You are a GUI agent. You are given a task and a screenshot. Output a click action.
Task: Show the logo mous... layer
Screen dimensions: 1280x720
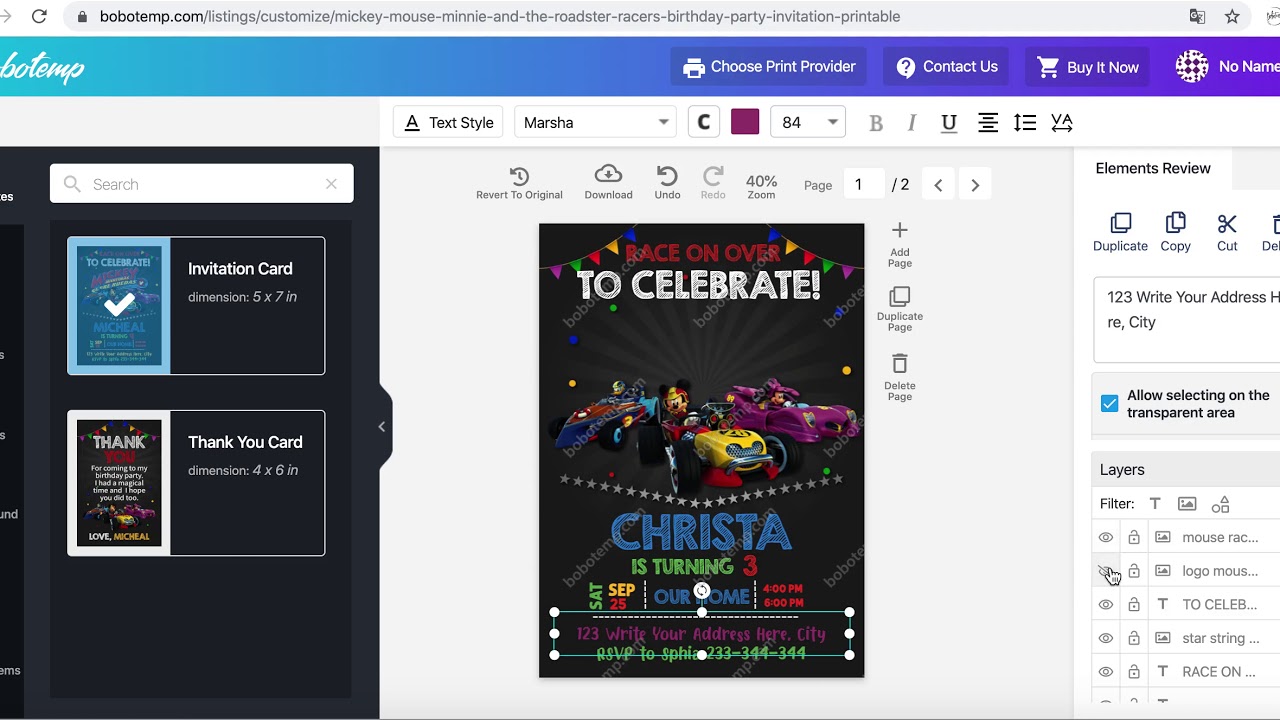point(1106,571)
